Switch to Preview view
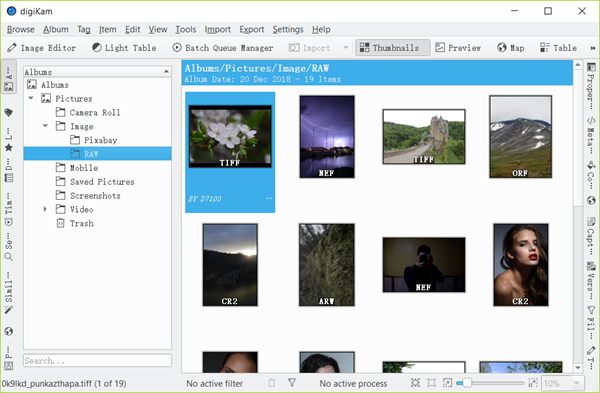600x393 pixels. click(x=458, y=48)
